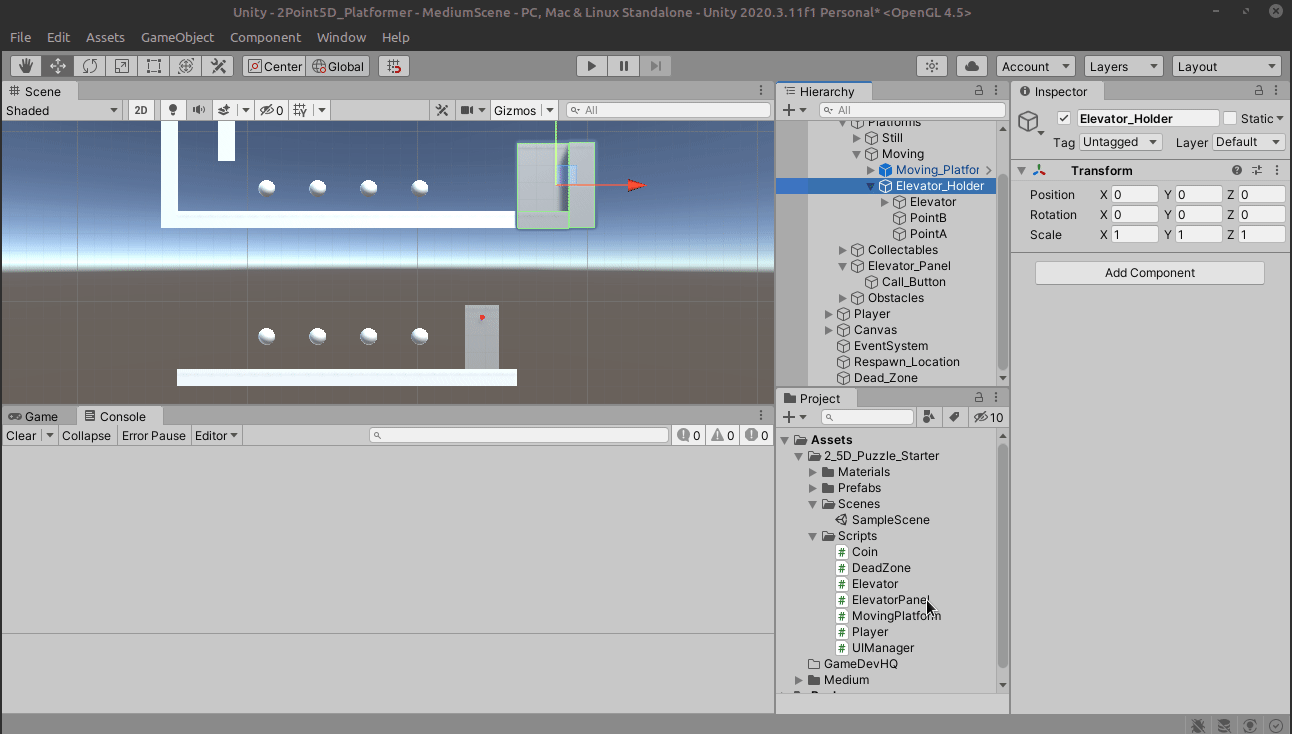1292x734 pixels.
Task: Toggle 2D scene view mode
Action: [141, 110]
